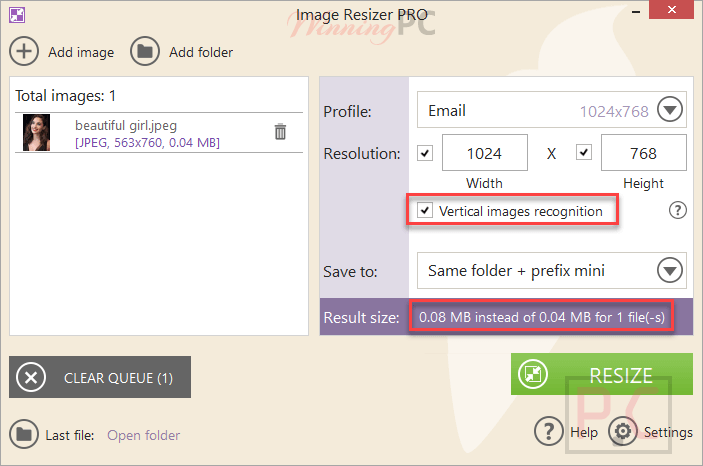Click the Add image label
703x466 pixels.
(x=81, y=52)
